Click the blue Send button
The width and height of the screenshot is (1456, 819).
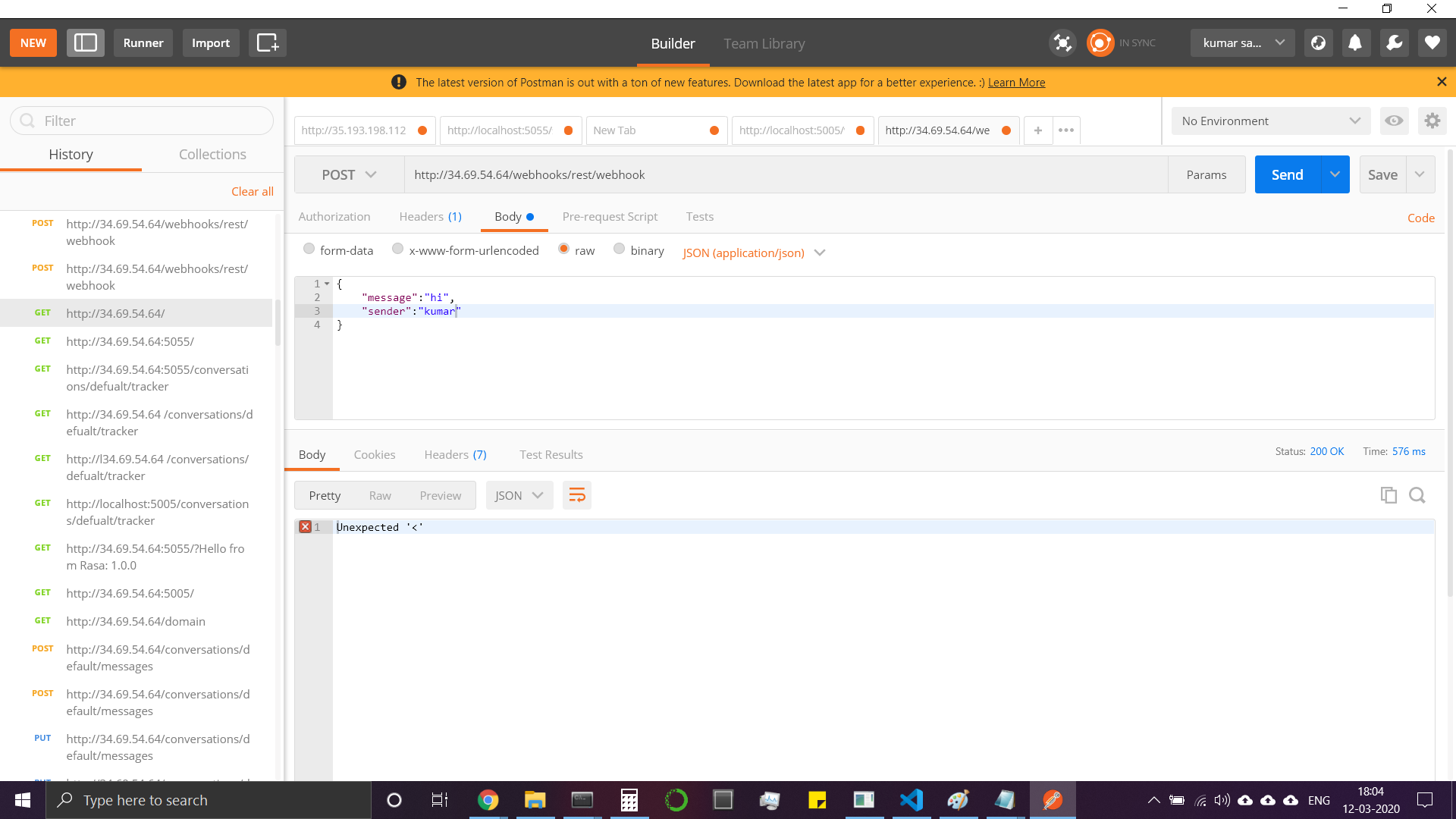(x=1287, y=175)
